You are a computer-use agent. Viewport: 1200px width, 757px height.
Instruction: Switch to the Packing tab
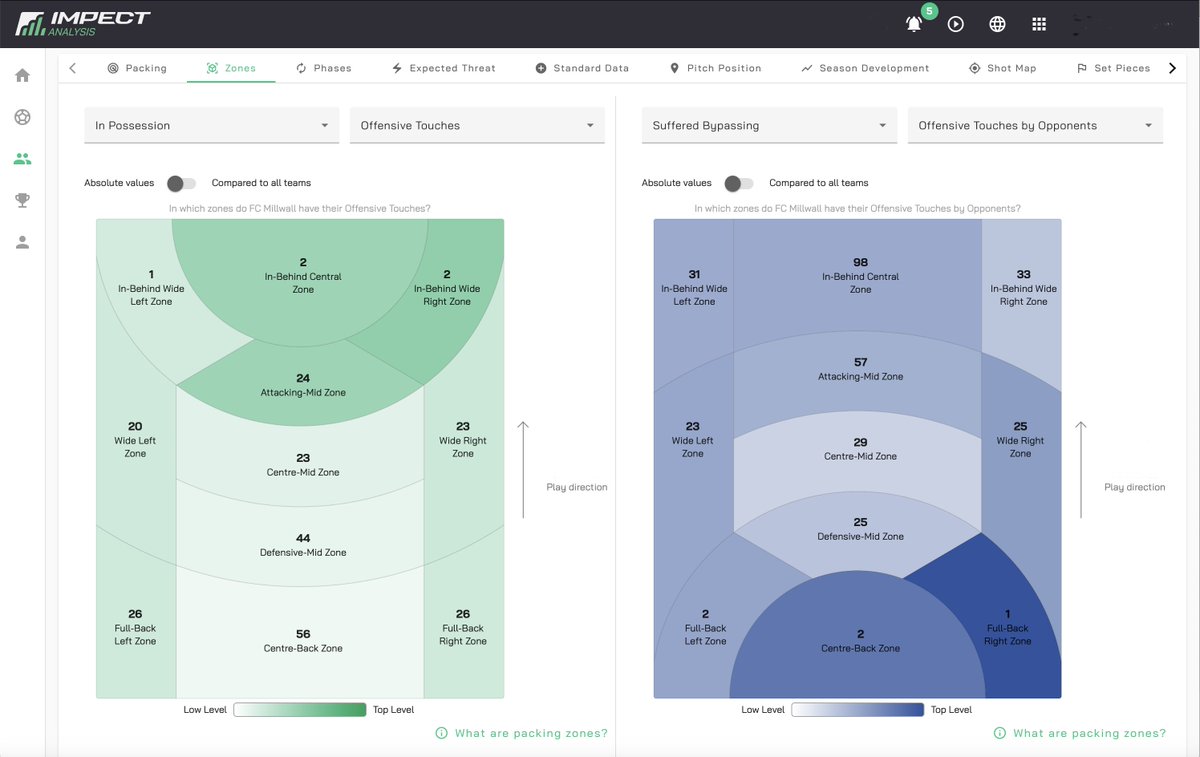[137, 68]
